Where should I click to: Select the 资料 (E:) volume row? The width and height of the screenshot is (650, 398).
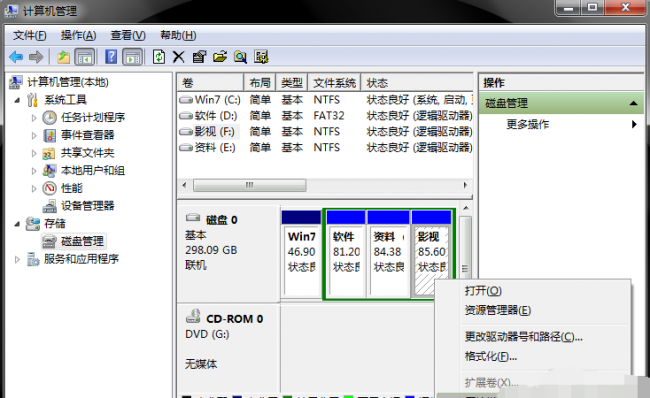click(325, 148)
